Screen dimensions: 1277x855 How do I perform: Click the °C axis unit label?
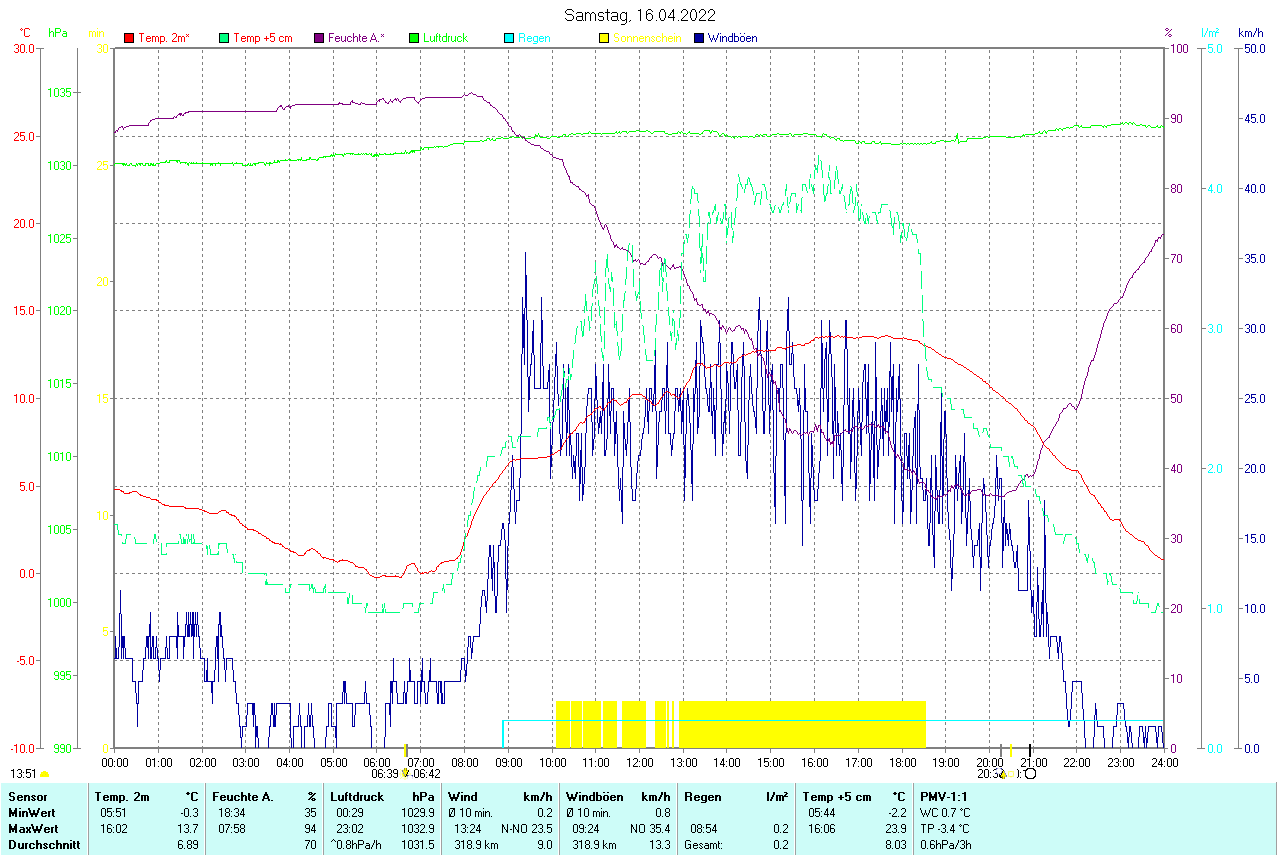[23, 33]
